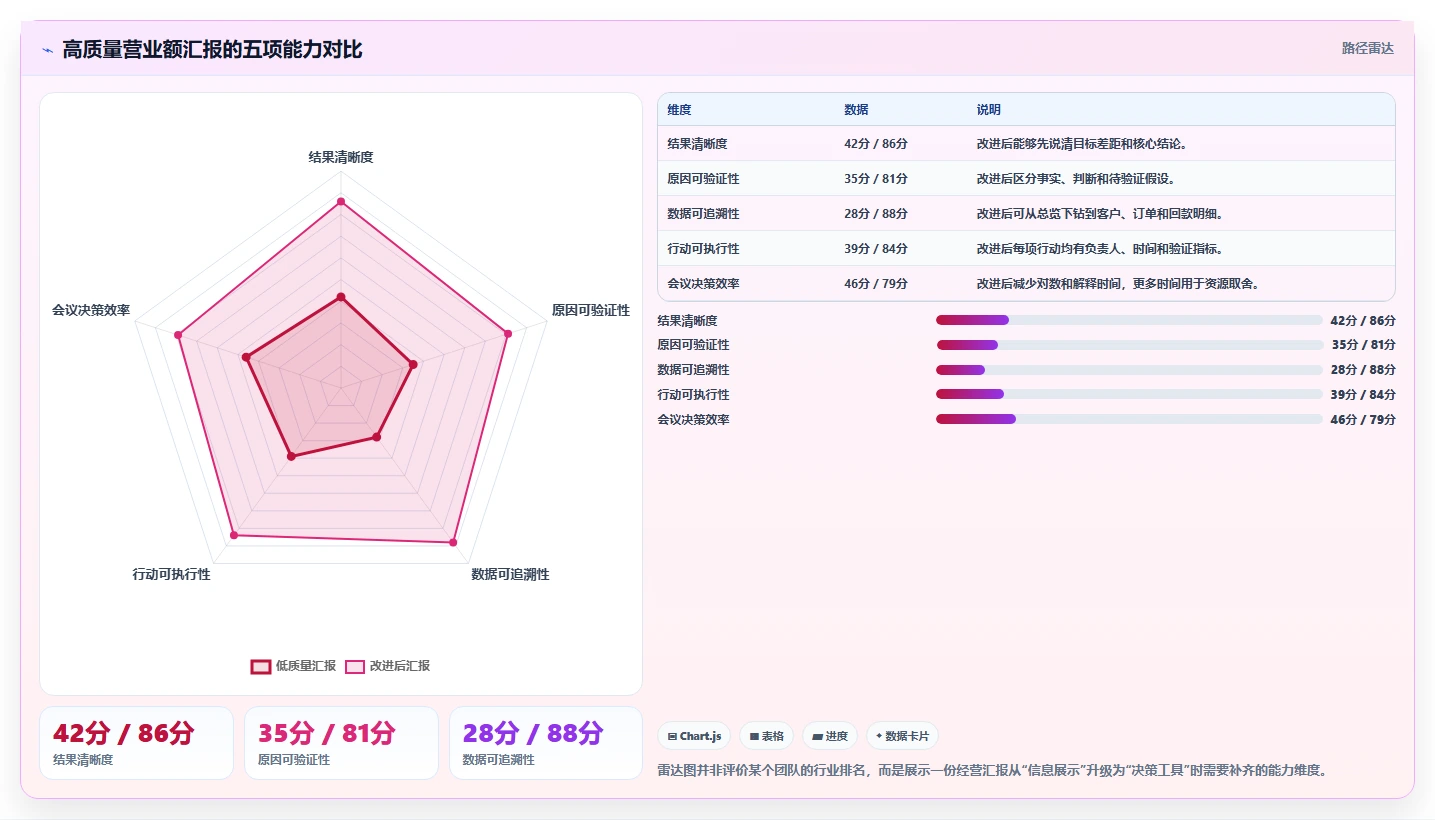Toggle the 改进后汇报 legend series
Screen dimensions: 1435x820
click(388, 666)
